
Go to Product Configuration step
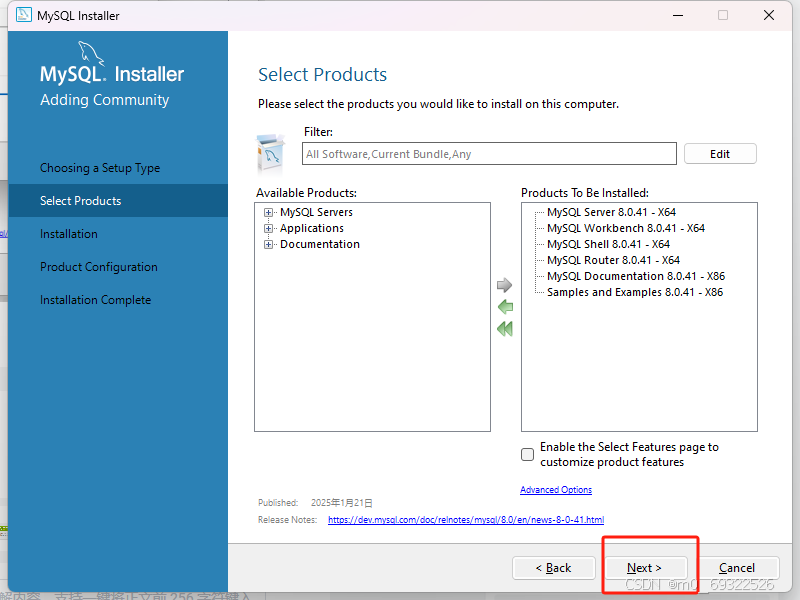99,267
